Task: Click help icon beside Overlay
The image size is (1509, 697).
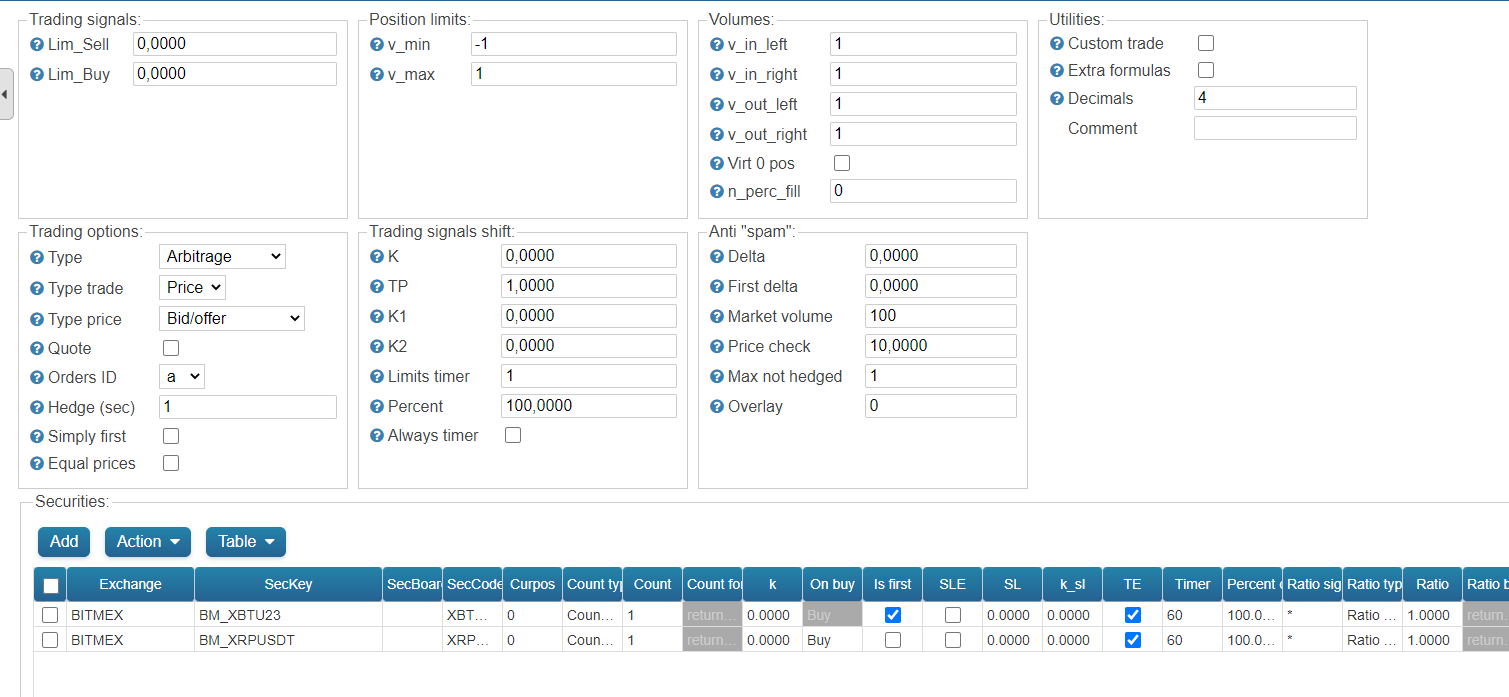Action: click(x=717, y=407)
